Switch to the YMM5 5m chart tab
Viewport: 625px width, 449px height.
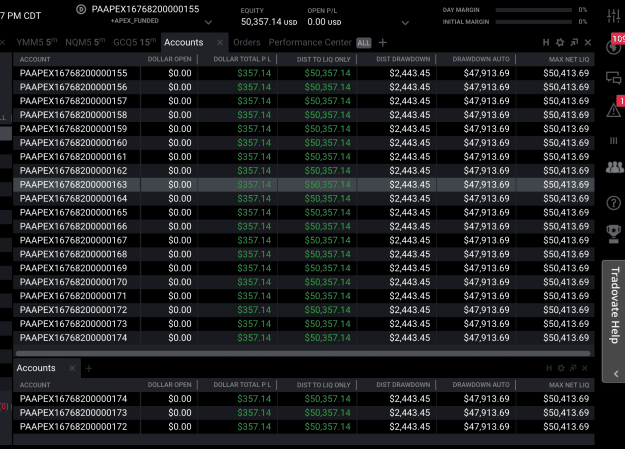click(x=37, y=42)
